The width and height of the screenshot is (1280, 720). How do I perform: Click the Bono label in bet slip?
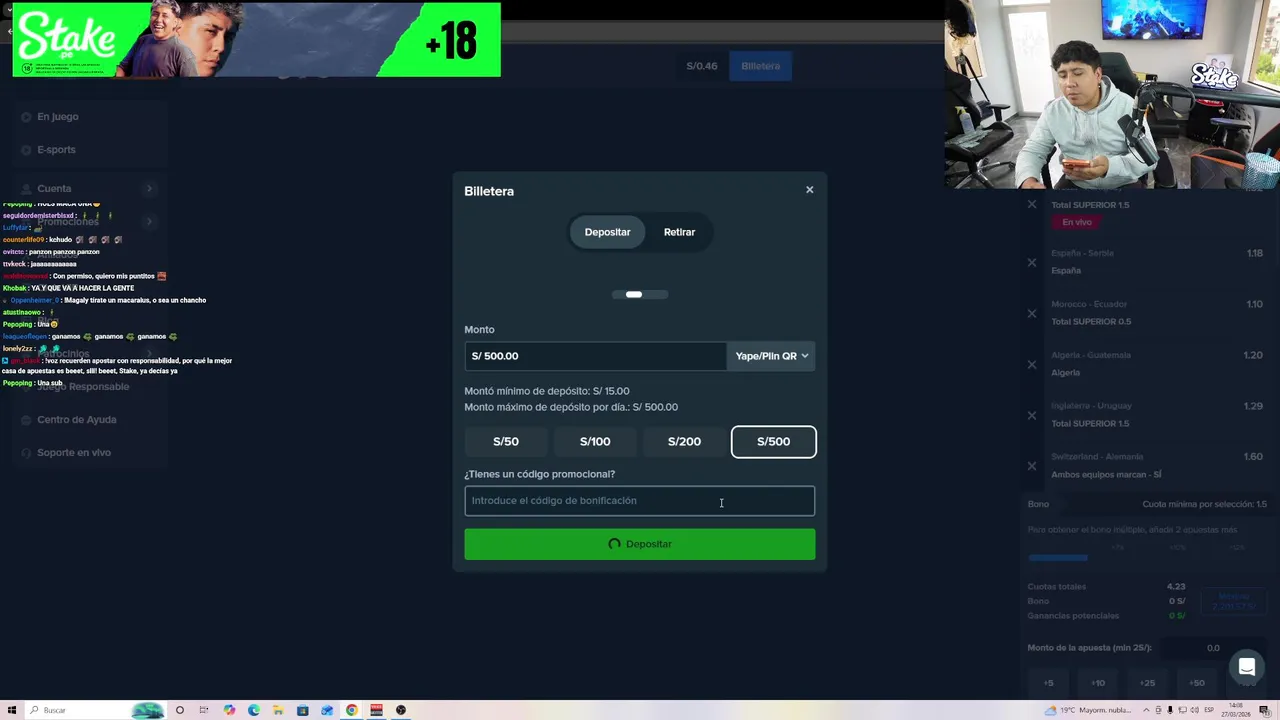pos(1038,504)
